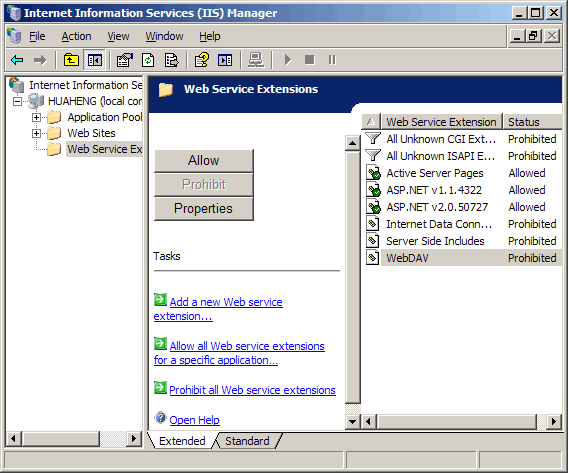Click the IIS Manager title bar icon
Image resolution: width=568 pixels, height=473 pixels.
click(14, 13)
